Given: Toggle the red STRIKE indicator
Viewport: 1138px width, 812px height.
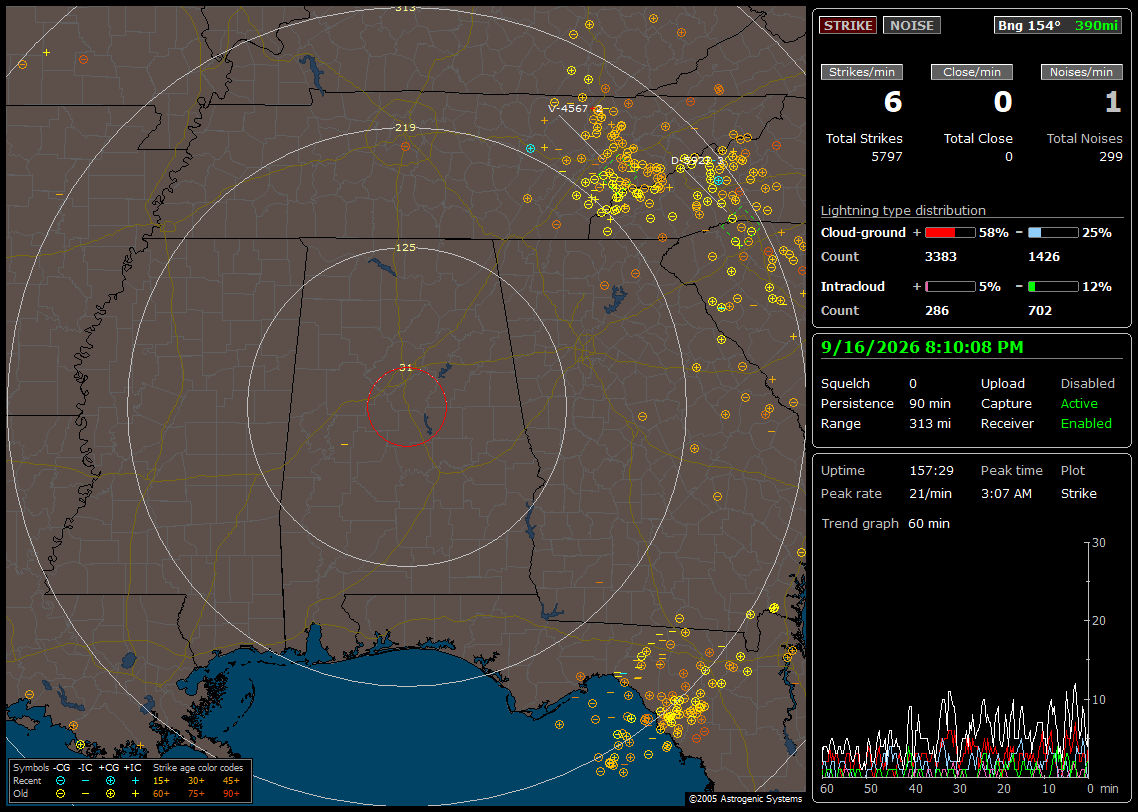Looking at the screenshot, I should 848,25.
